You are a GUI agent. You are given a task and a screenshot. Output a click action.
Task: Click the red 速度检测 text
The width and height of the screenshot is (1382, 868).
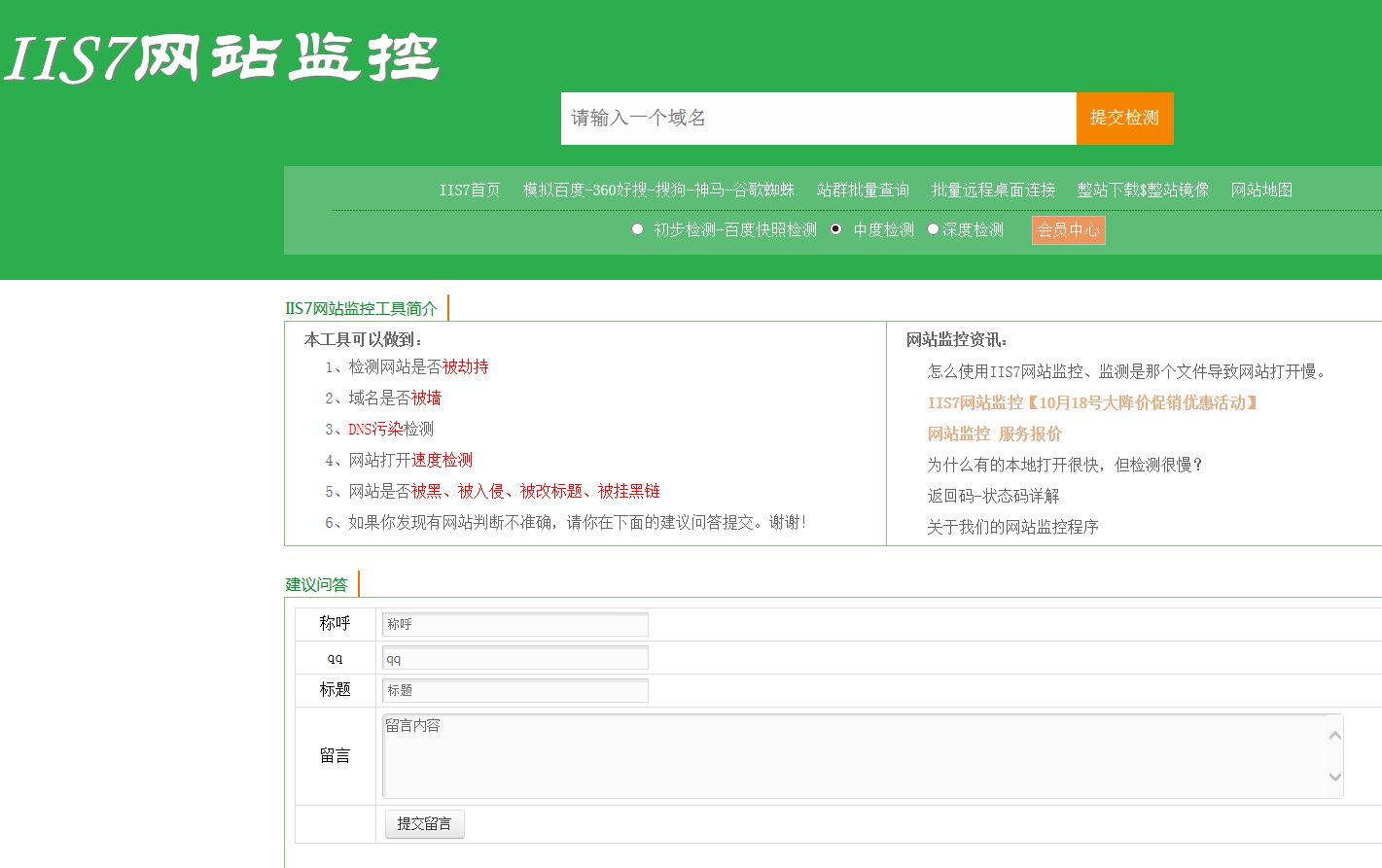coord(443,460)
